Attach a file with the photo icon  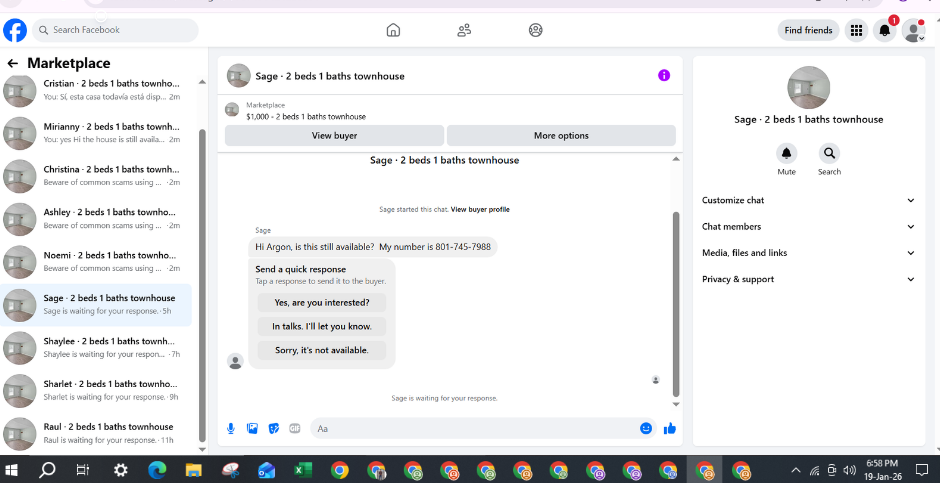[x=252, y=428]
